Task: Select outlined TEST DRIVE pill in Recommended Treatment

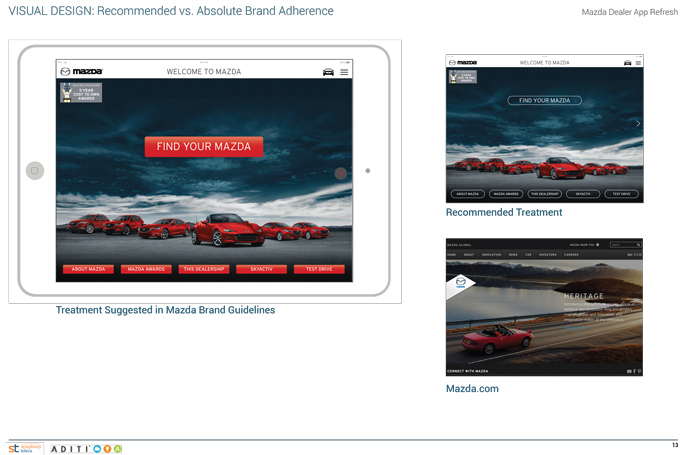Action: (x=621, y=194)
